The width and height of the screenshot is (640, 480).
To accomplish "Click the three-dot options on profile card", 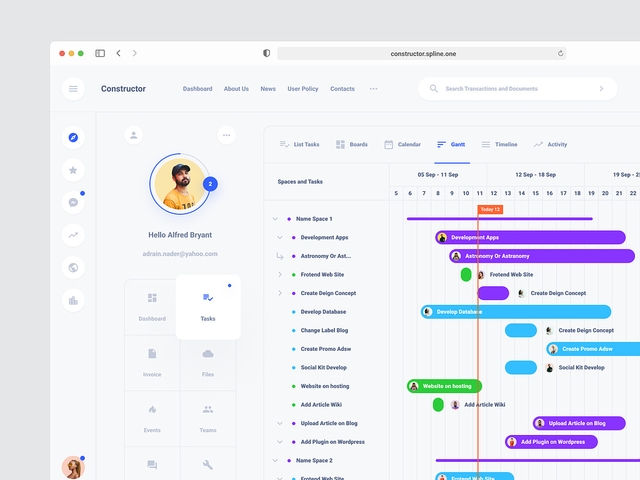I will tap(227, 135).
